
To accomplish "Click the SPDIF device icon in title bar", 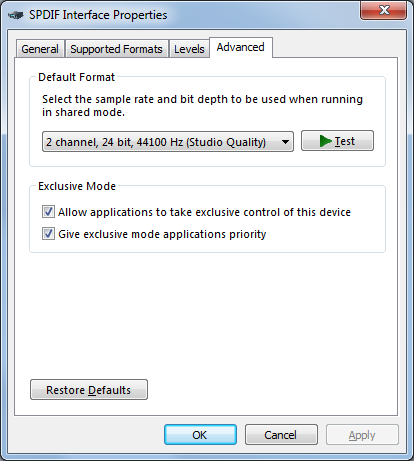I will 15,15.
